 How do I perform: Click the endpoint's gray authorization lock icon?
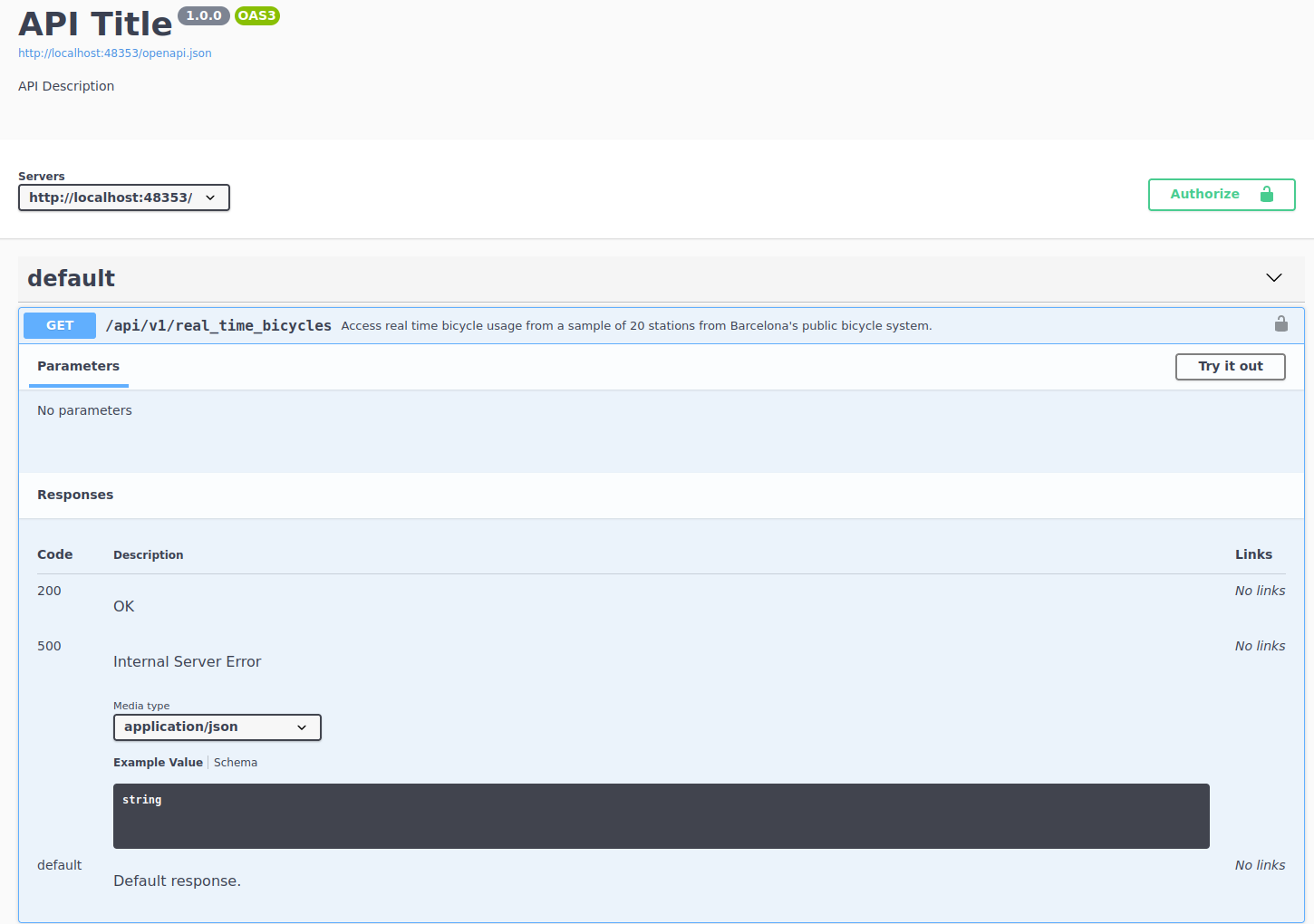point(1280,324)
